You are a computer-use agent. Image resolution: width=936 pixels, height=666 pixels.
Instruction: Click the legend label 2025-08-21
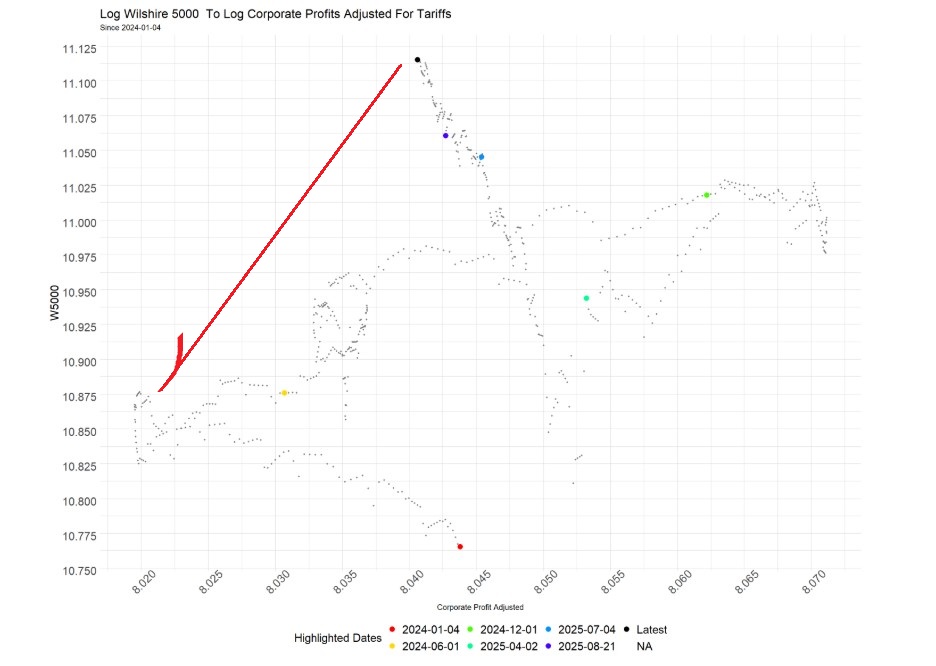[587, 646]
